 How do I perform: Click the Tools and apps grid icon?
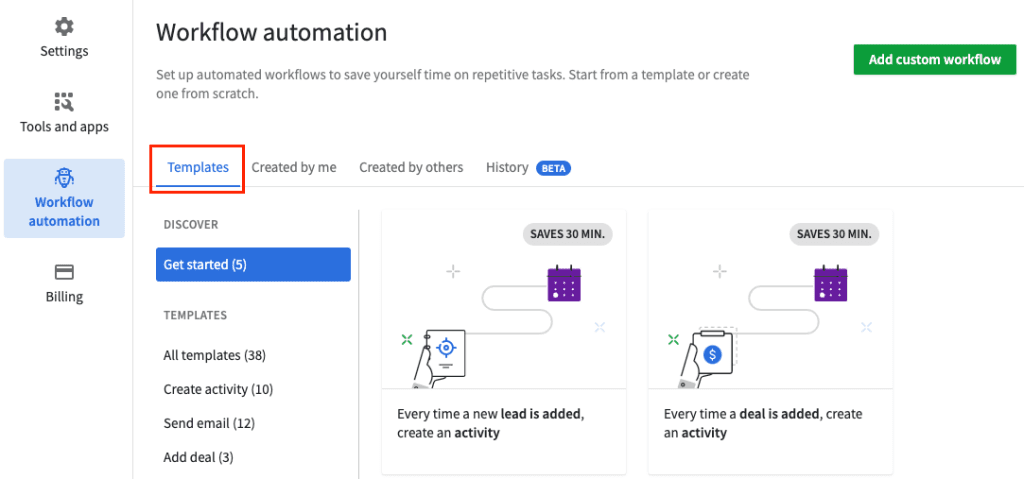pos(64,102)
